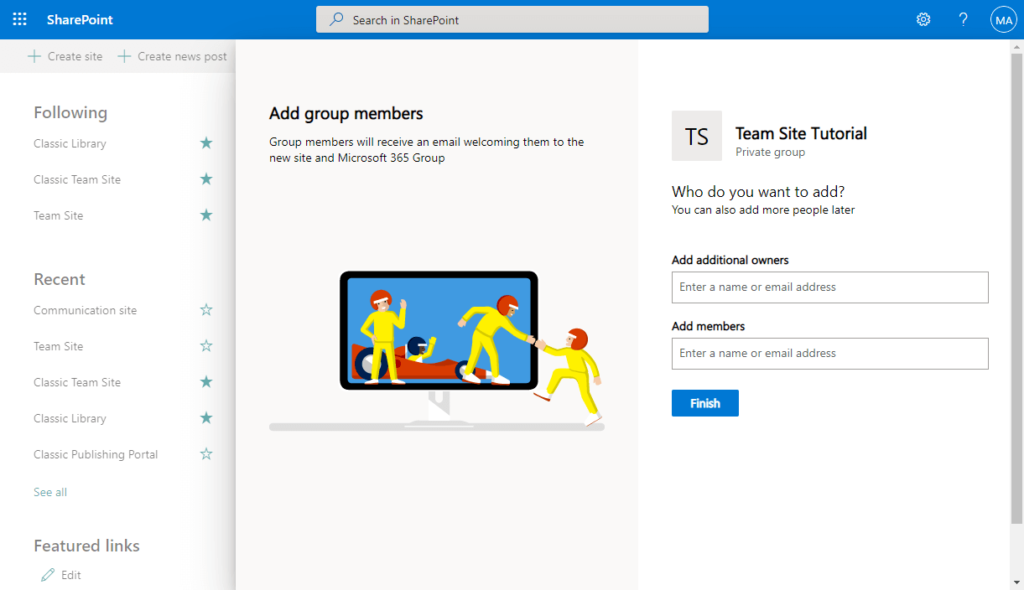1024x590 pixels.
Task: Click the Team Site Tutorial title
Action: click(801, 133)
